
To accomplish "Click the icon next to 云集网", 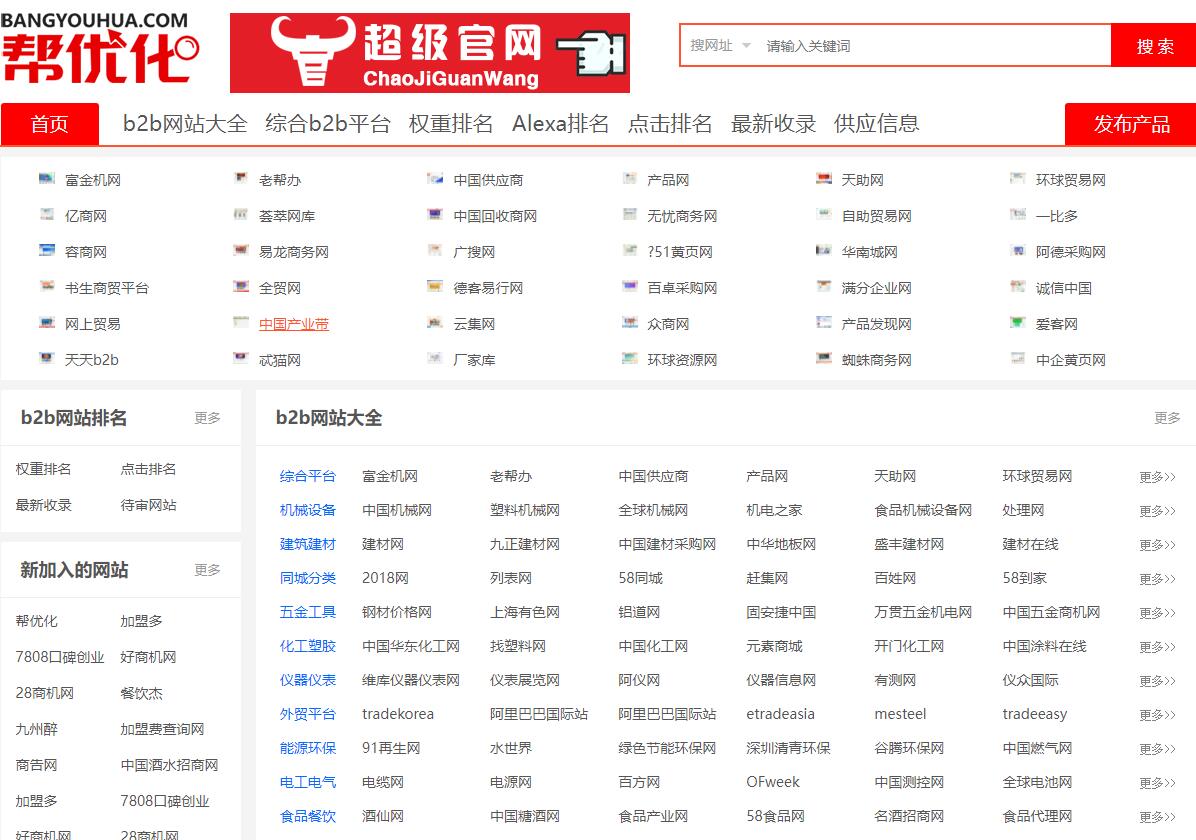I will tap(435, 322).
